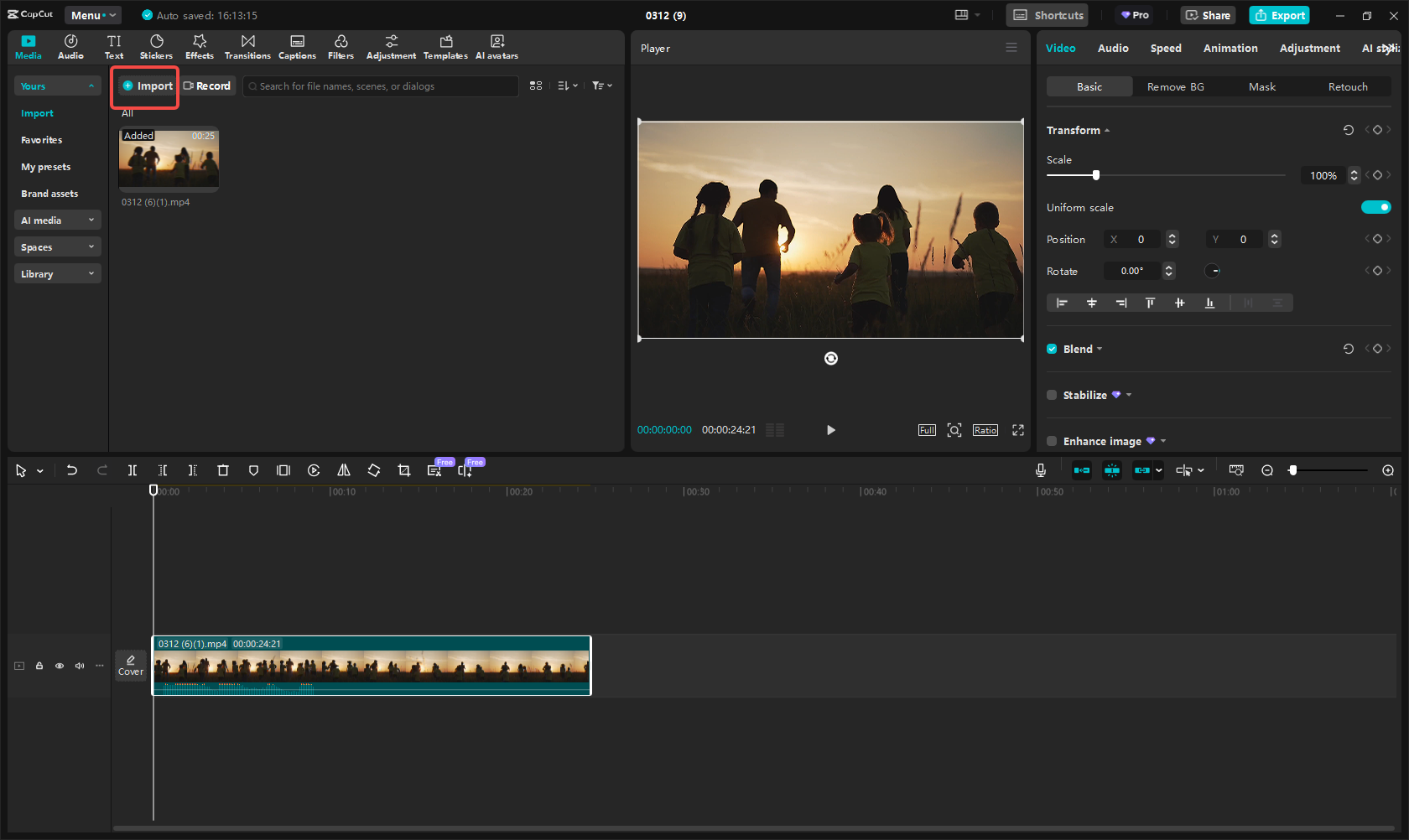Click the Scale slider handle
1409x840 pixels.
pyautogui.click(x=1096, y=175)
